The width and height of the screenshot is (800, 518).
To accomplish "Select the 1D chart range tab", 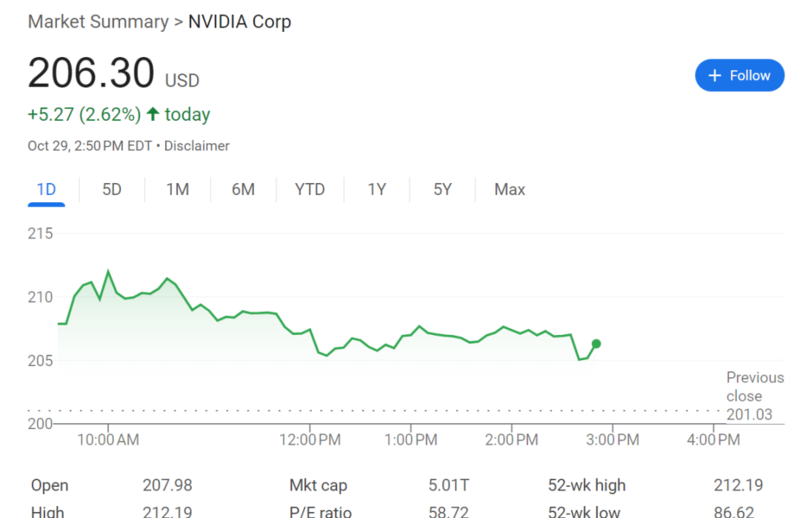I will [46, 190].
